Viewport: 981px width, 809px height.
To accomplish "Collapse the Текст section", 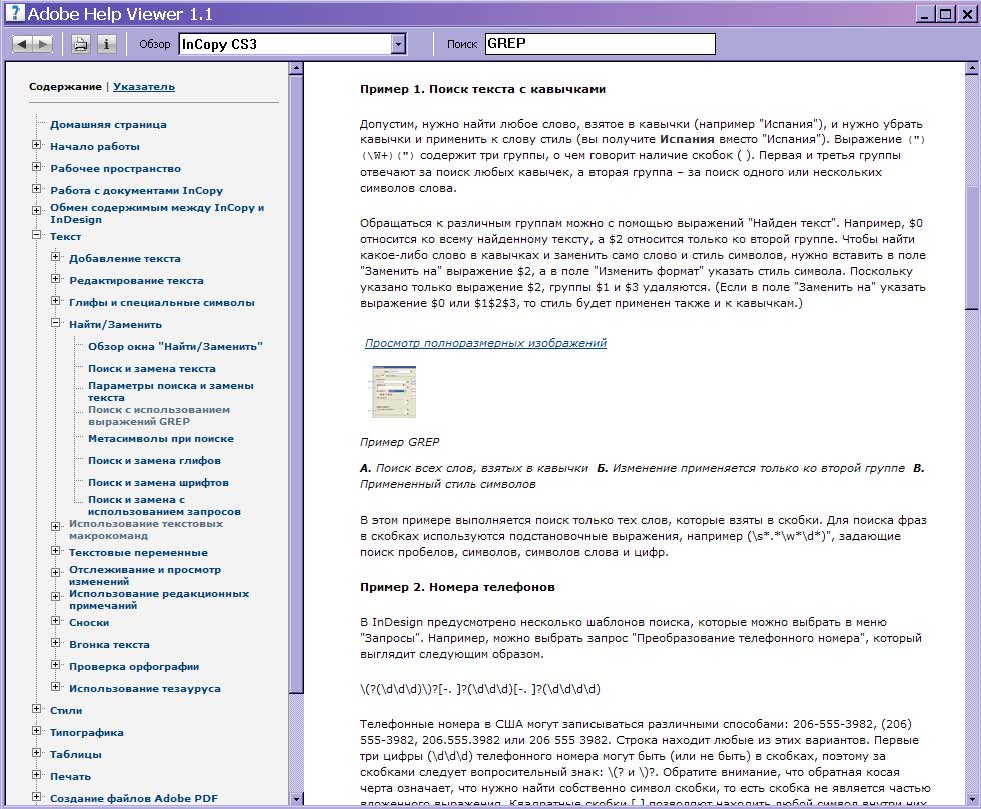I will click(36, 235).
